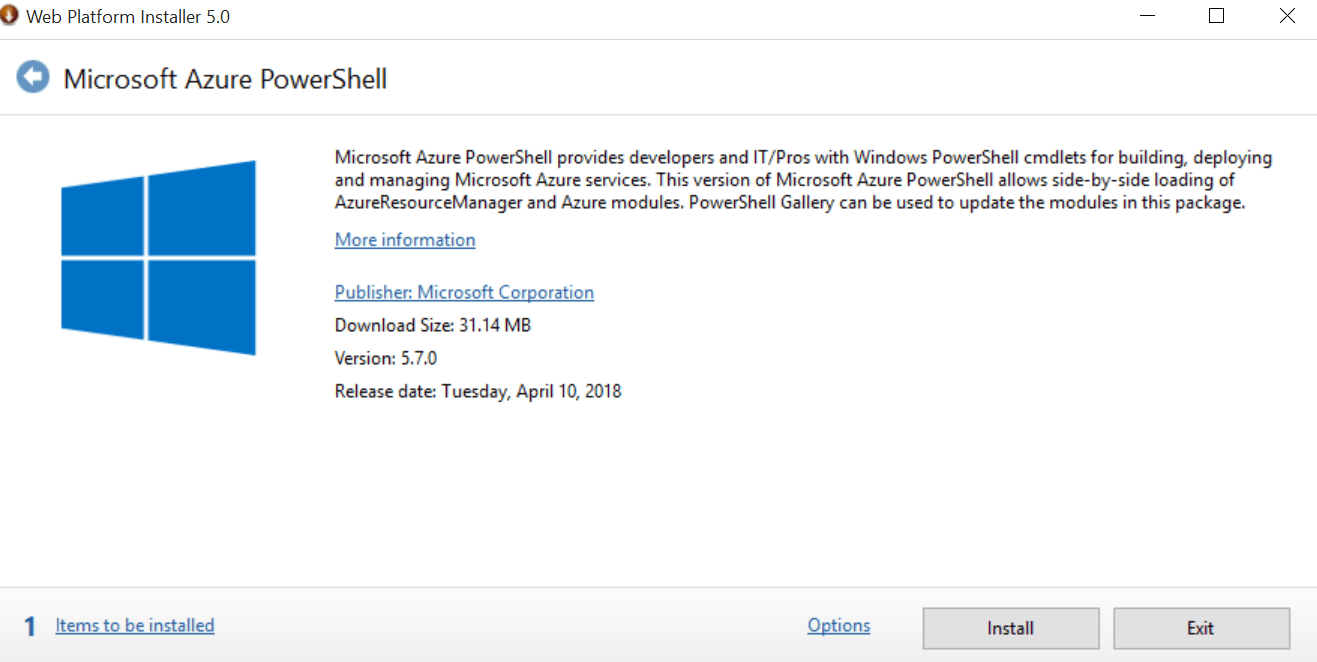1317x662 pixels.
Task: Click the product description paragraph
Action: coord(800,180)
